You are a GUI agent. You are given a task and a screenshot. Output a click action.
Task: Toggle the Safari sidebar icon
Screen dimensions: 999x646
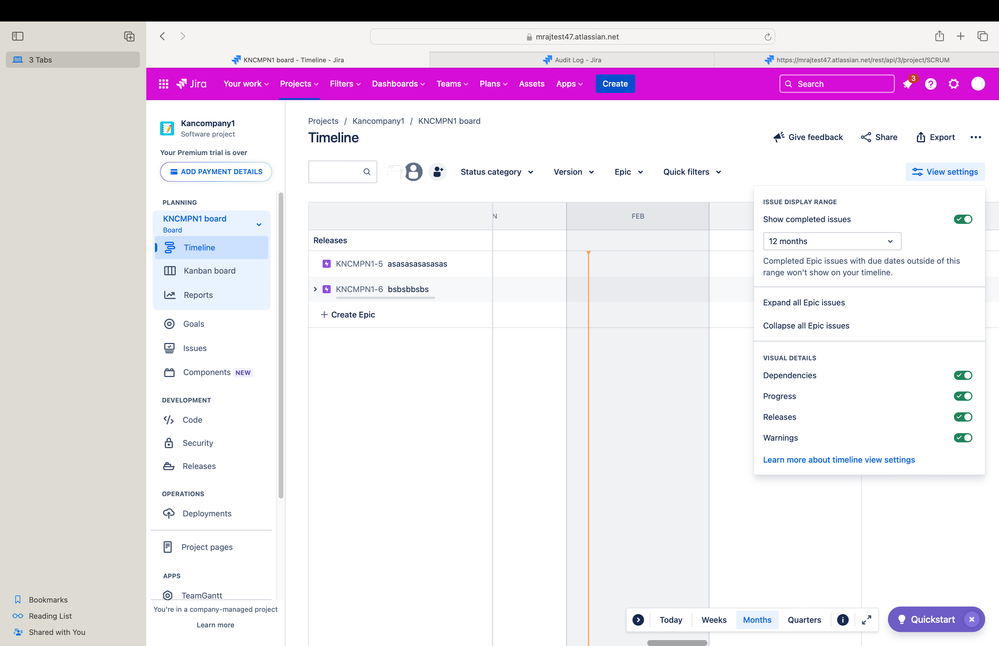click(x=18, y=36)
